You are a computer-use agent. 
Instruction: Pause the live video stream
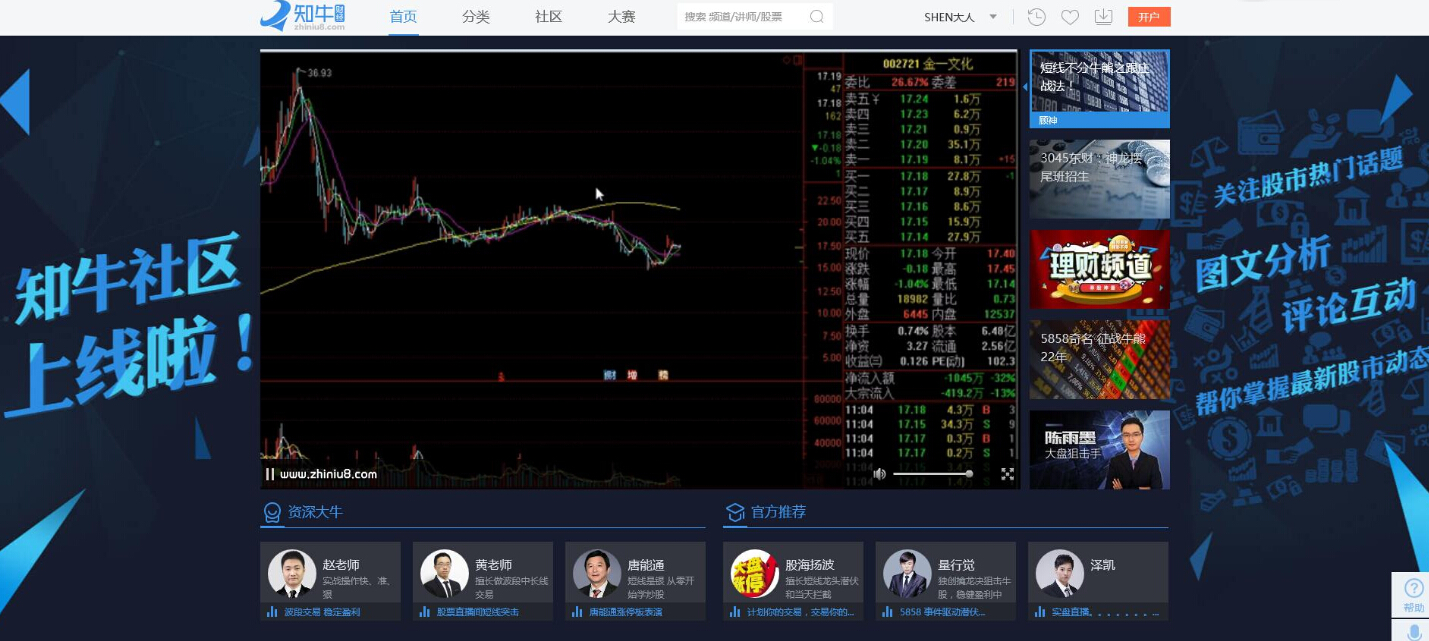(270, 474)
